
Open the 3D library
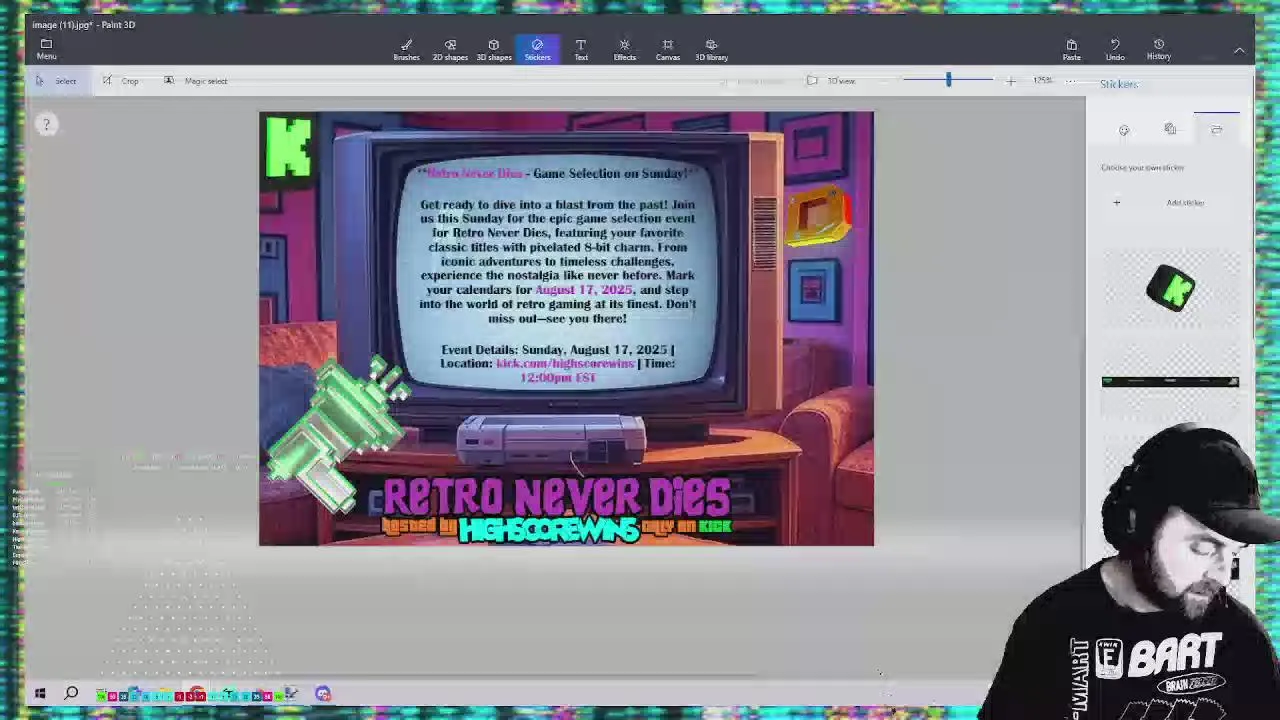coord(711,49)
